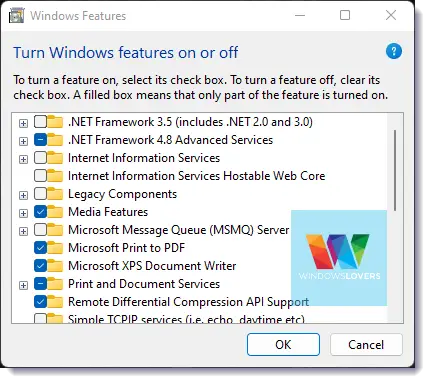Expand the .NET Framework 4.8 Advanced Services node

coord(23,141)
